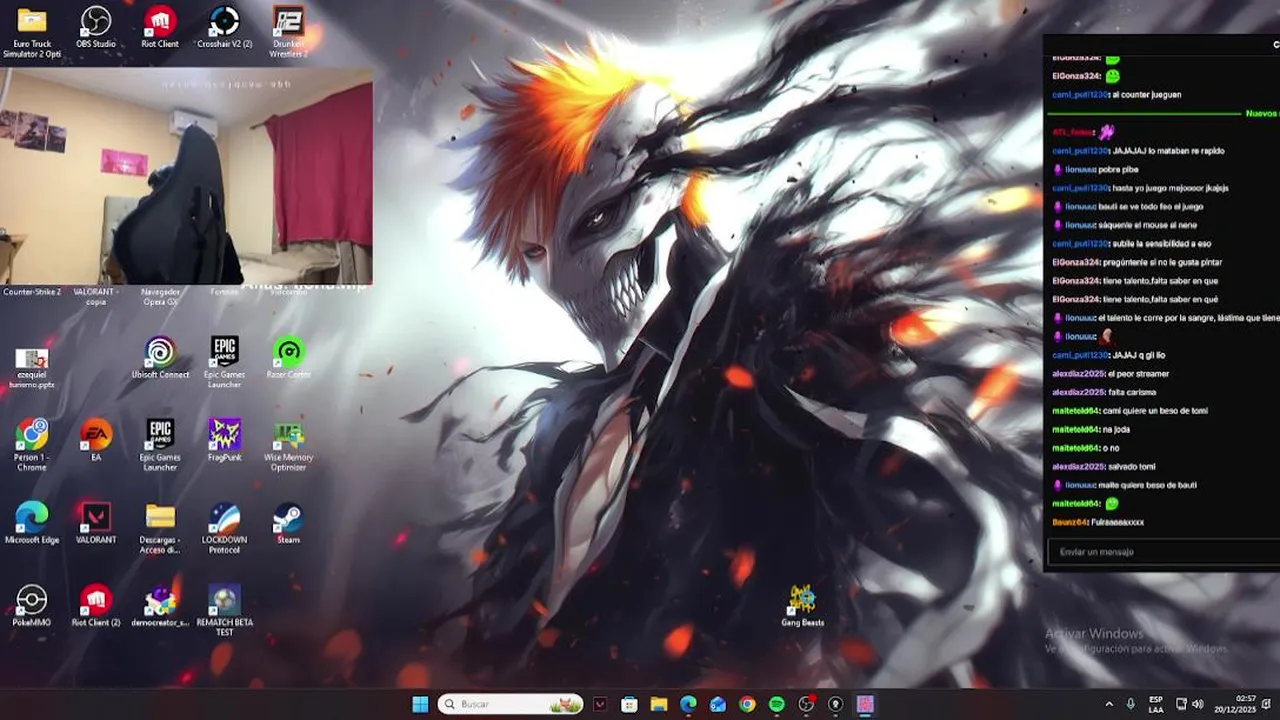Viewport: 1280px width, 720px height.
Task: Open the Euro Truck Simulator 2 Opti folder
Action: coord(32,31)
